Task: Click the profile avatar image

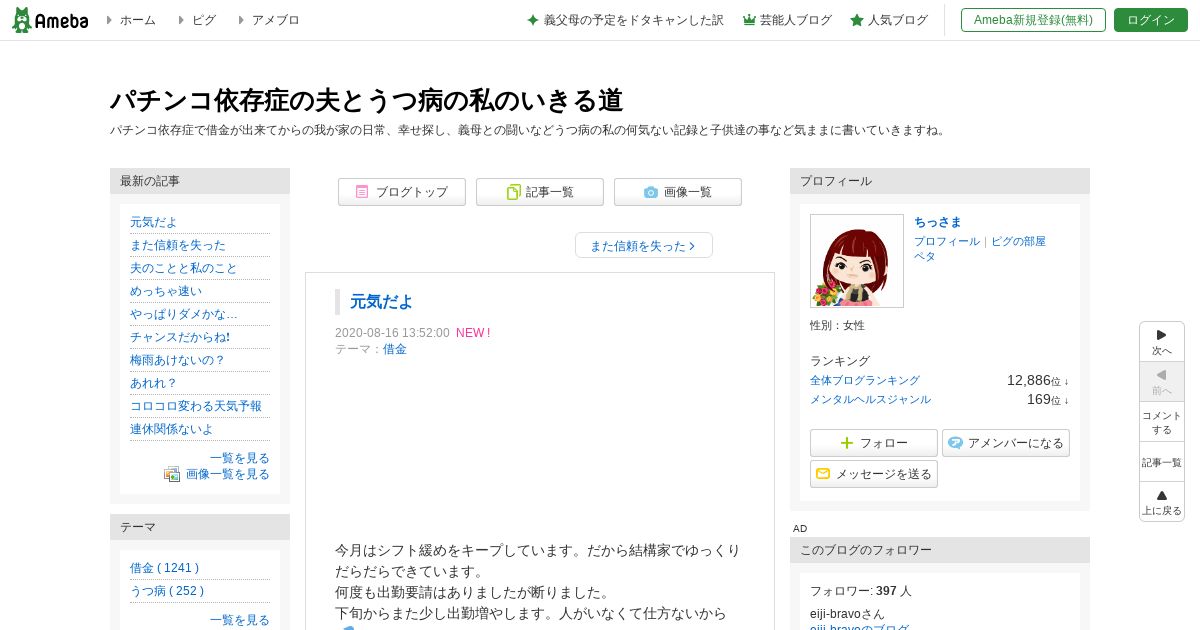Action: (x=857, y=261)
